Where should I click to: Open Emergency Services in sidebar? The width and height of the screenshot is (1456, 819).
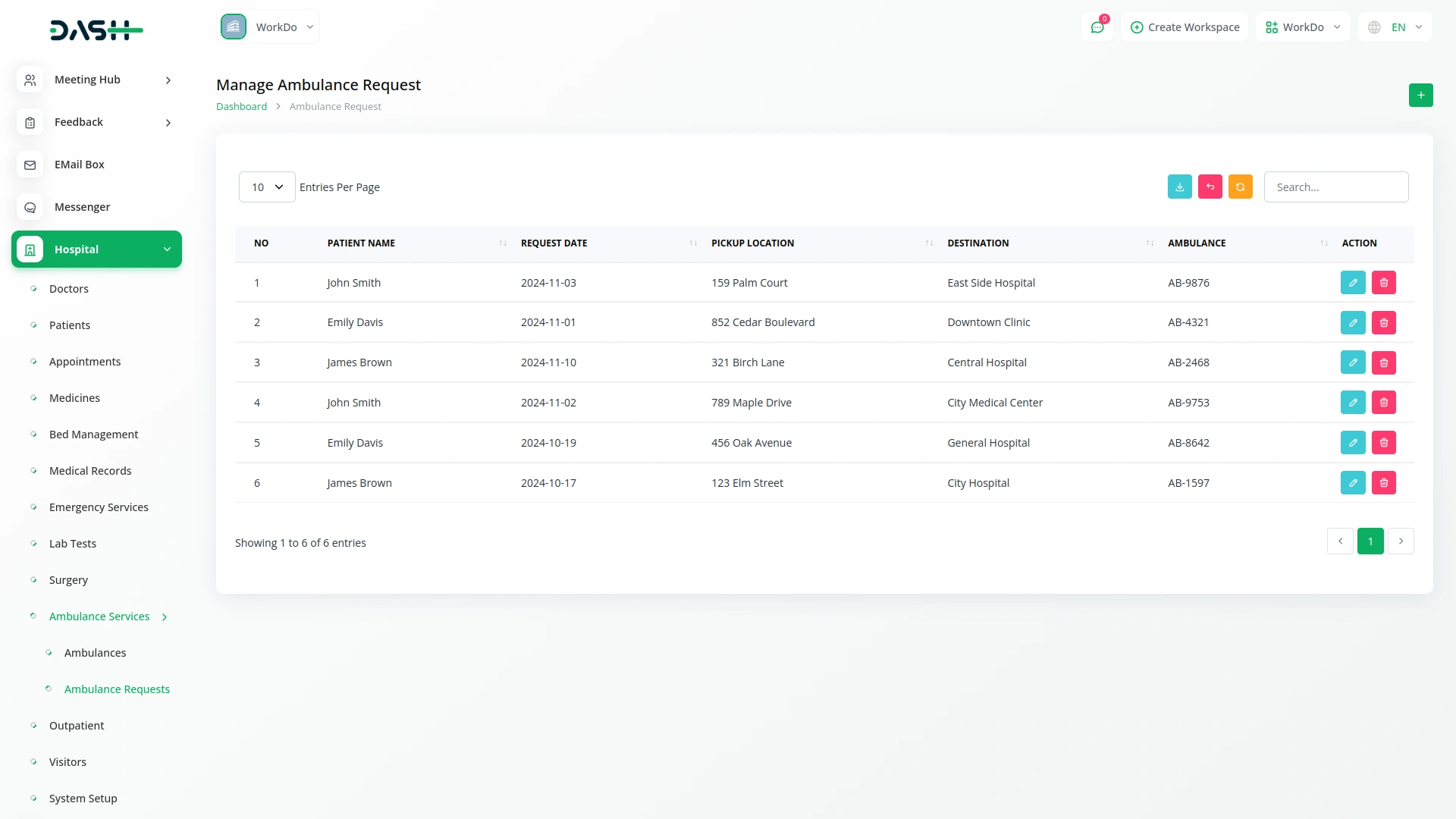tap(99, 507)
